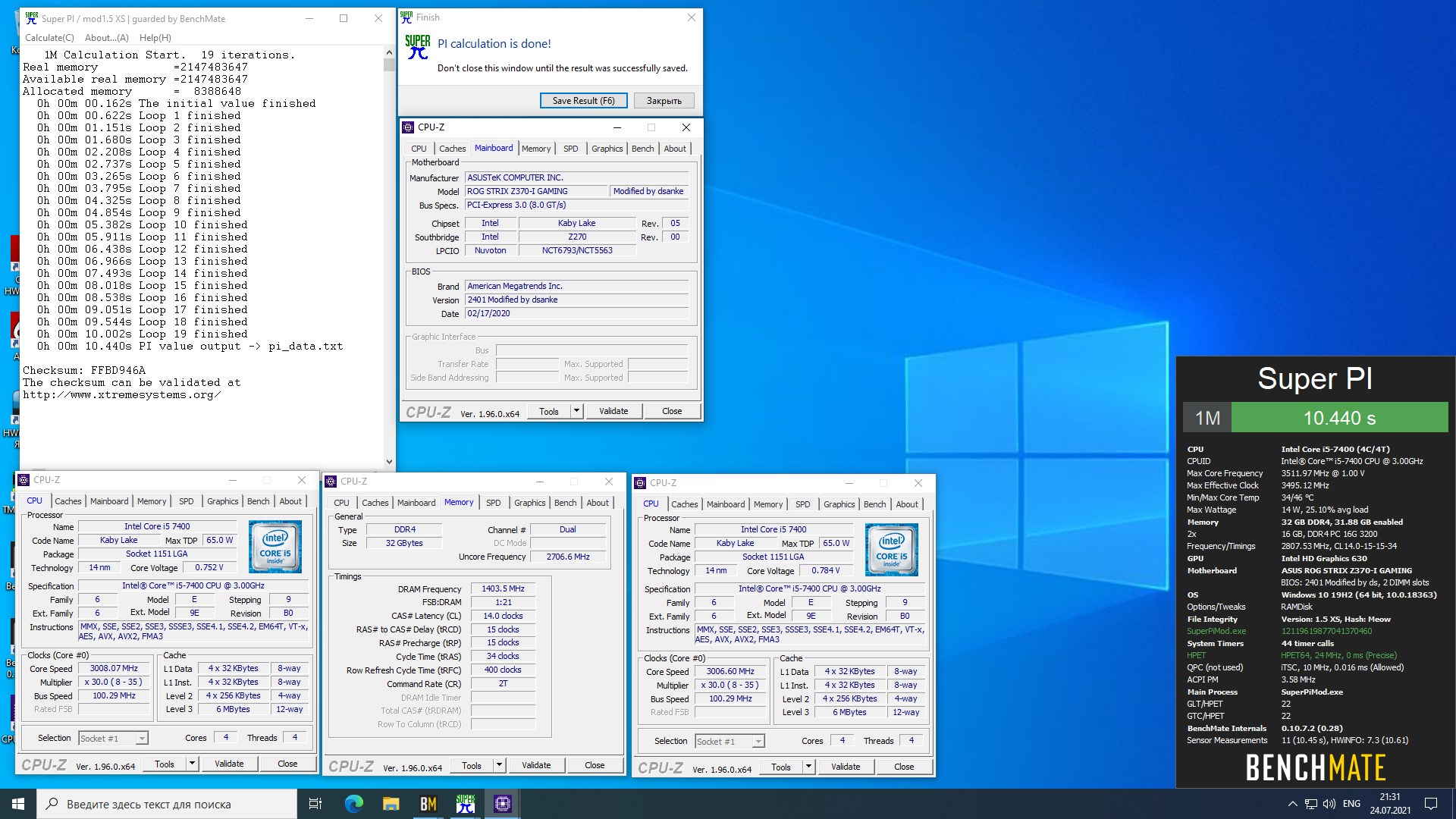Click Intel Core i5 logo in bottom-right CPU-Z

892,549
